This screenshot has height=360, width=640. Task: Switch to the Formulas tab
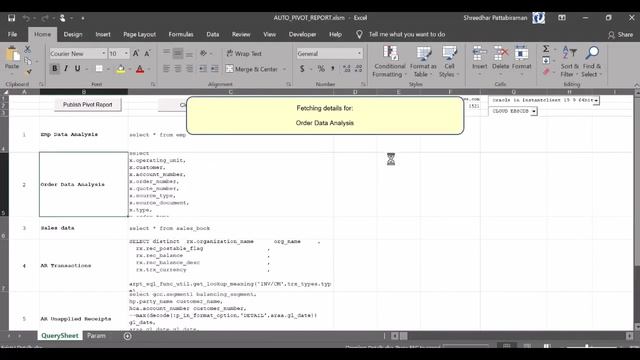coord(181,34)
